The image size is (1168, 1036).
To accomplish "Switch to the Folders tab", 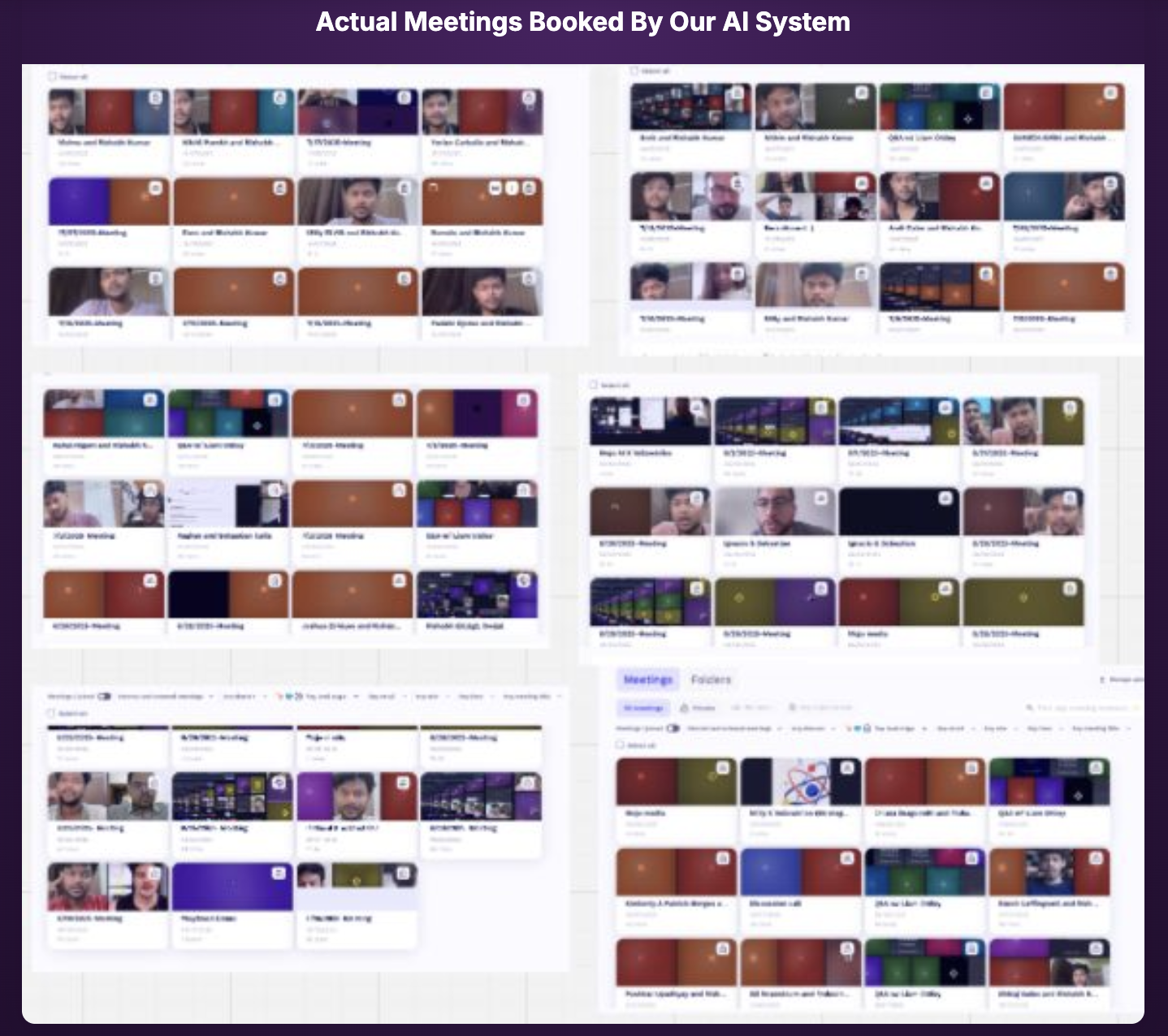I will click(x=711, y=680).
